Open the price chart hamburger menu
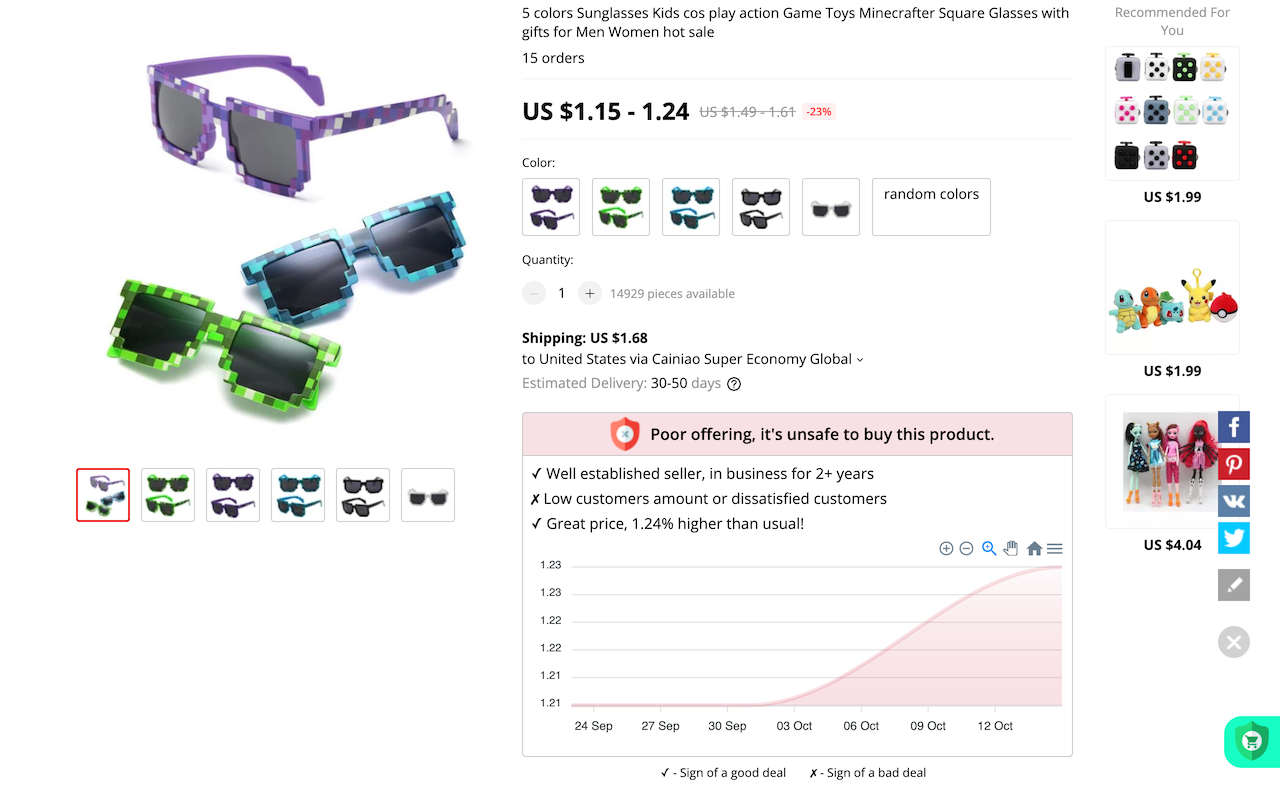This screenshot has width=1280, height=800. (1055, 548)
